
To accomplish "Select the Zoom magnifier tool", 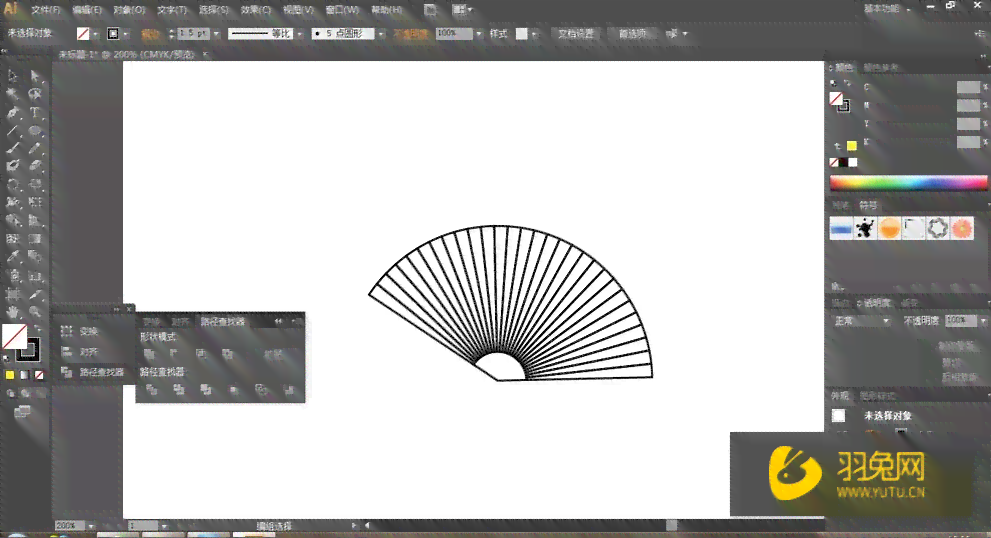I will (35, 312).
